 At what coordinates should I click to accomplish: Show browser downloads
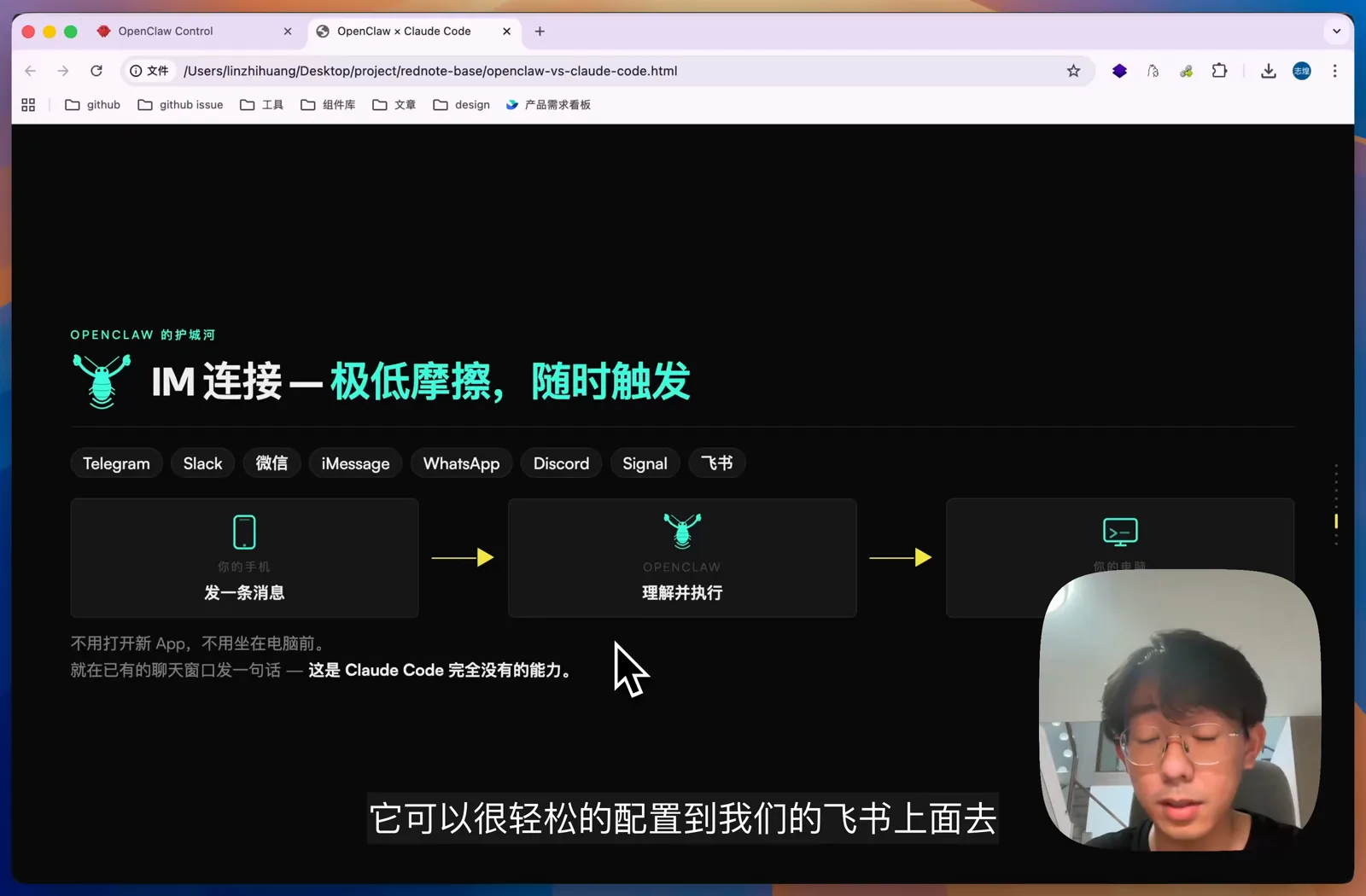pos(1268,71)
